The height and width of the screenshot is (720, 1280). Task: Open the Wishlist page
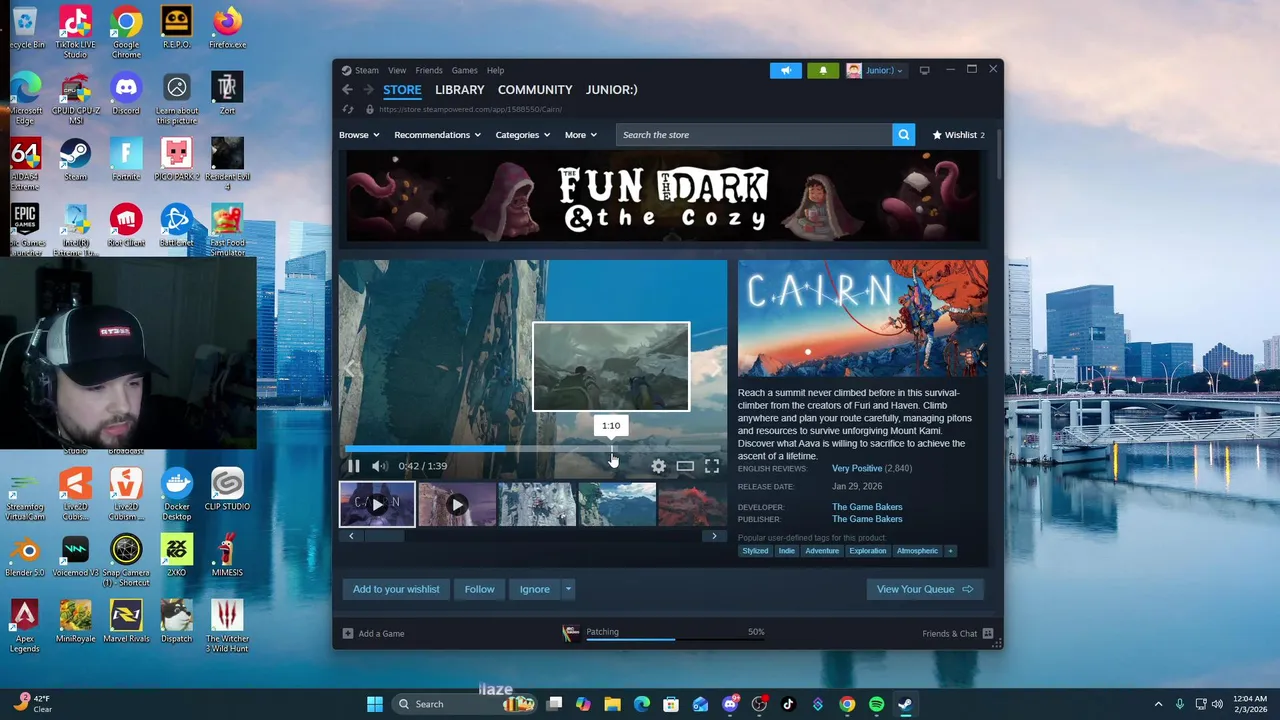coord(958,135)
